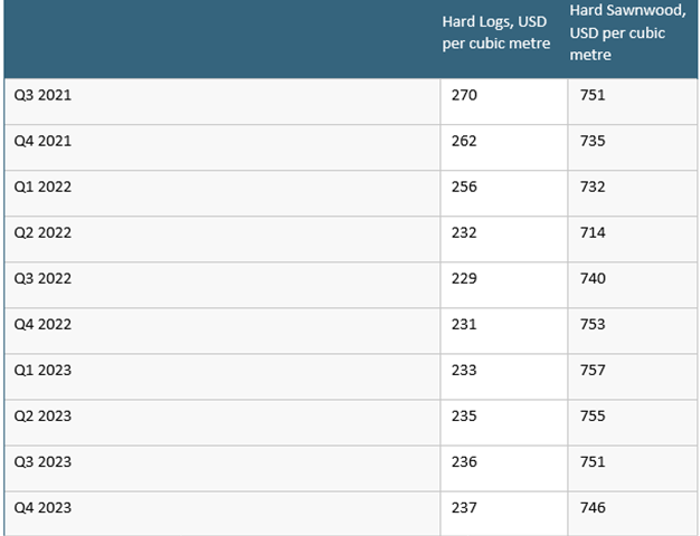The width and height of the screenshot is (700, 536).
Task: Click the hard logs value 262
Action: pyautogui.click(x=464, y=141)
